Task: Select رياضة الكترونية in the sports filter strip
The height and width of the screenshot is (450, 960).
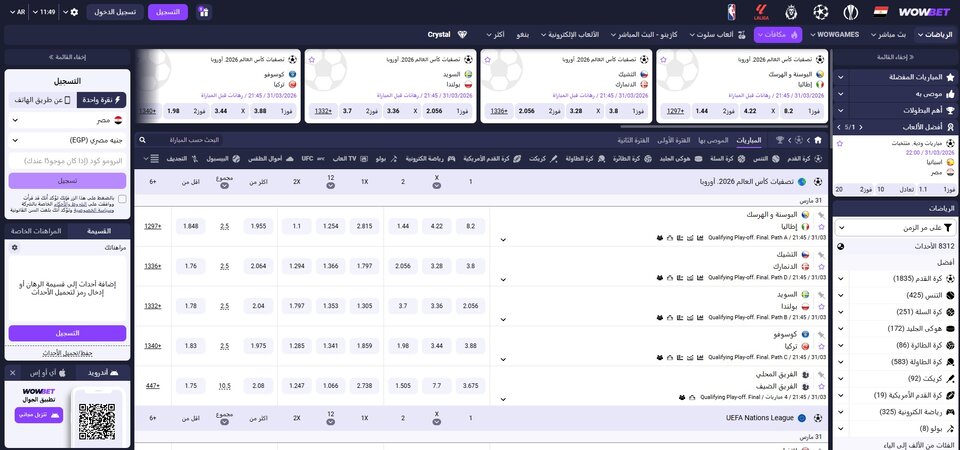Action: (429, 159)
